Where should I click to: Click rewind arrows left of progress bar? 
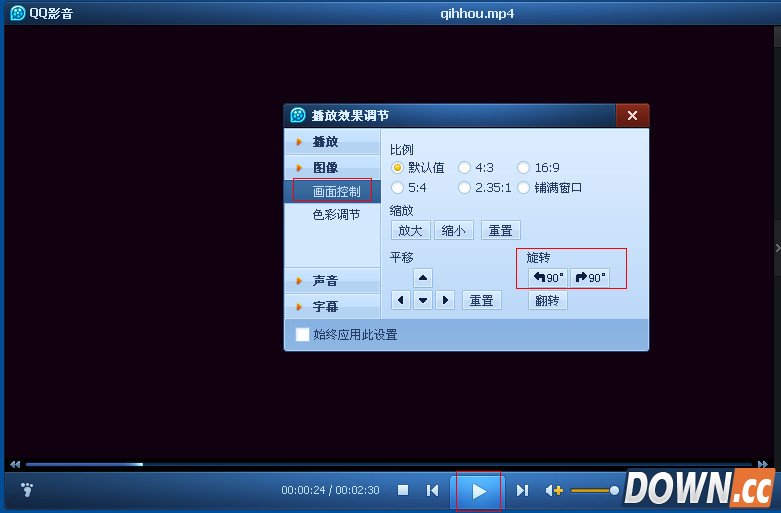coord(15,464)
